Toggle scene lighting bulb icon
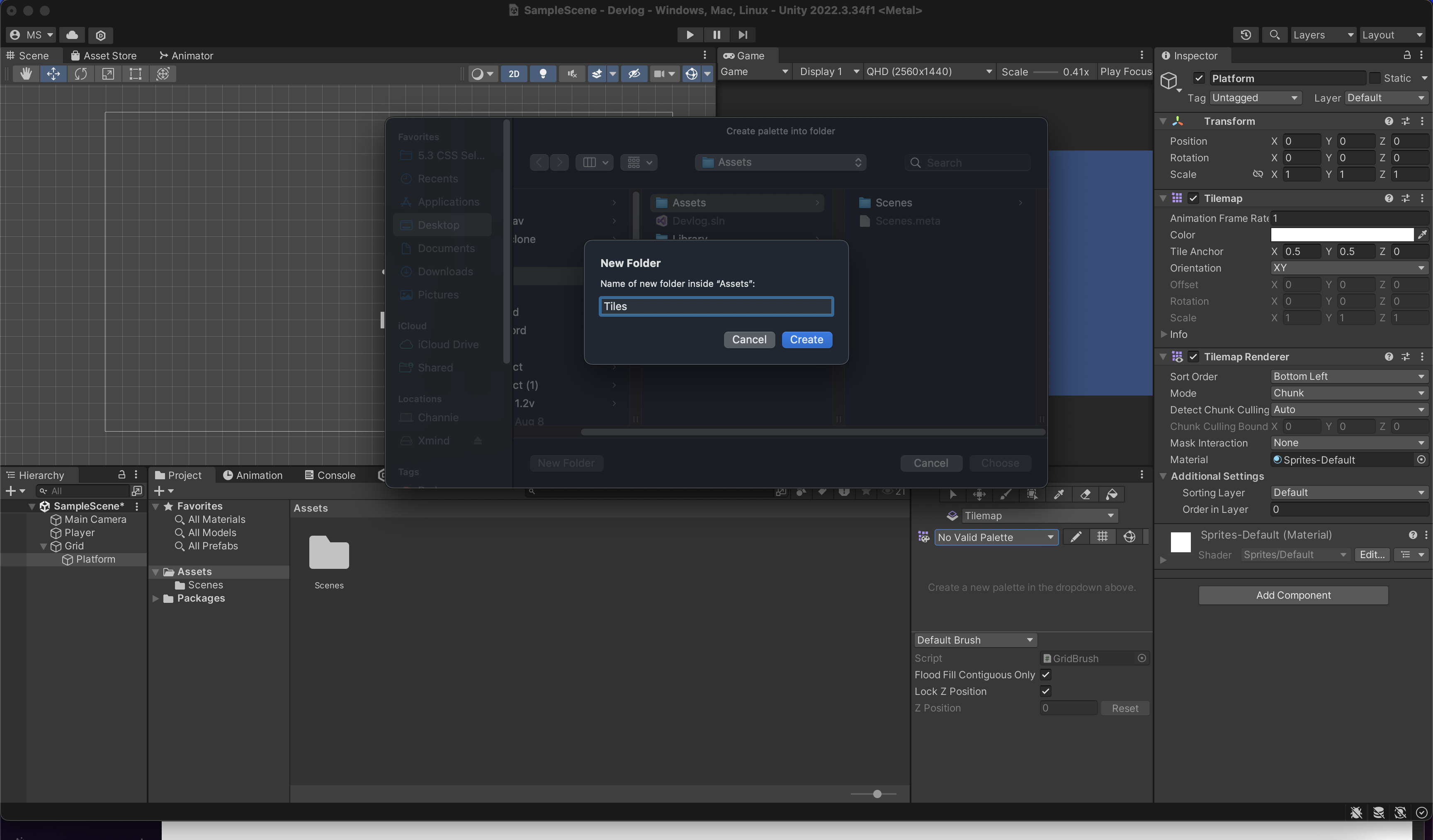 [543, 74]
